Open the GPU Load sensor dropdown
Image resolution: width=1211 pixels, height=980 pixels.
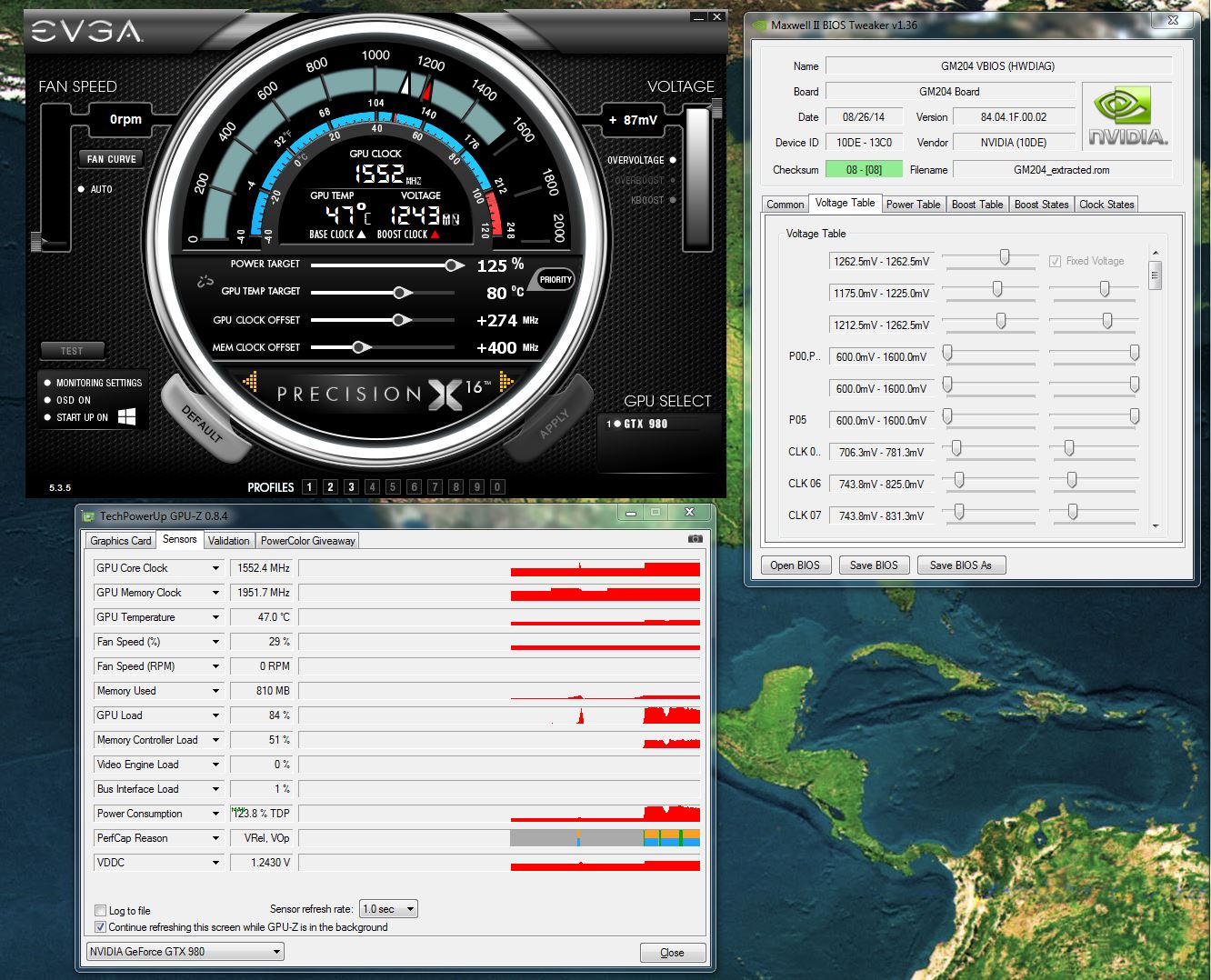coord(215,715)
